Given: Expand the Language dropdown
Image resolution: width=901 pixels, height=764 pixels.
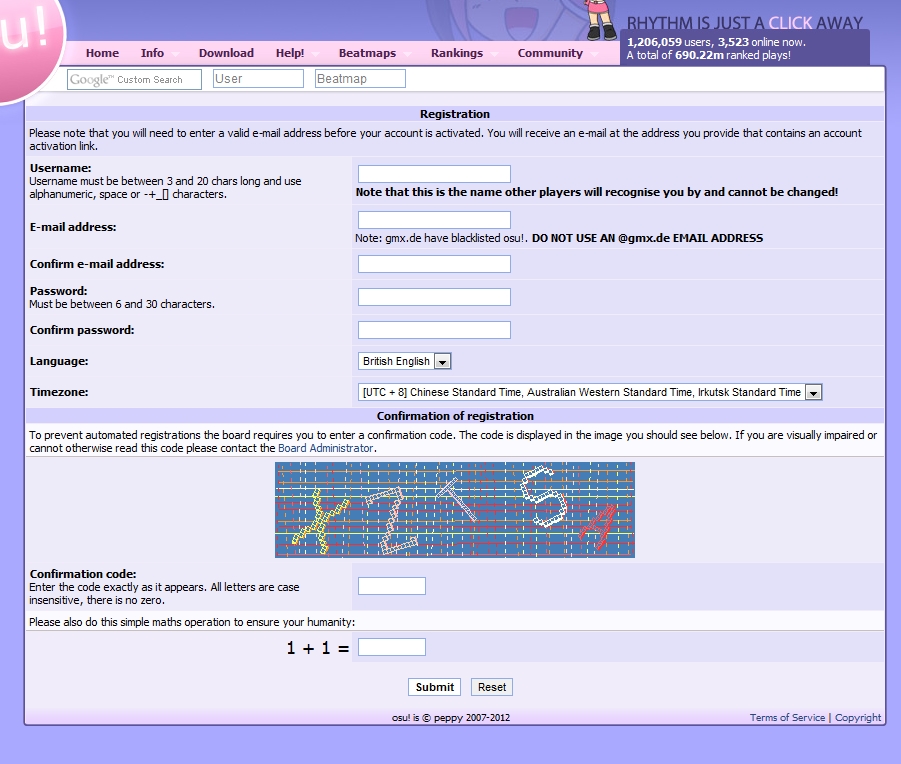Looking at the screenshot, I should [405, 361].
